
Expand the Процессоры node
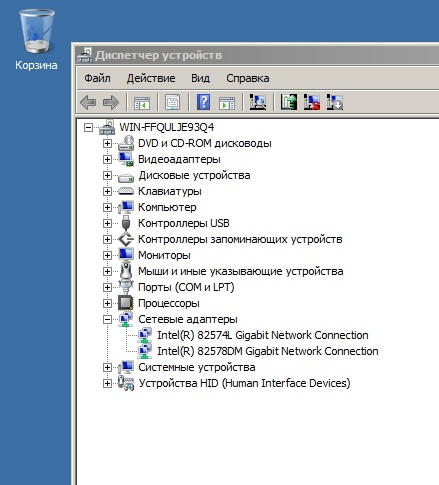(107, 303)
